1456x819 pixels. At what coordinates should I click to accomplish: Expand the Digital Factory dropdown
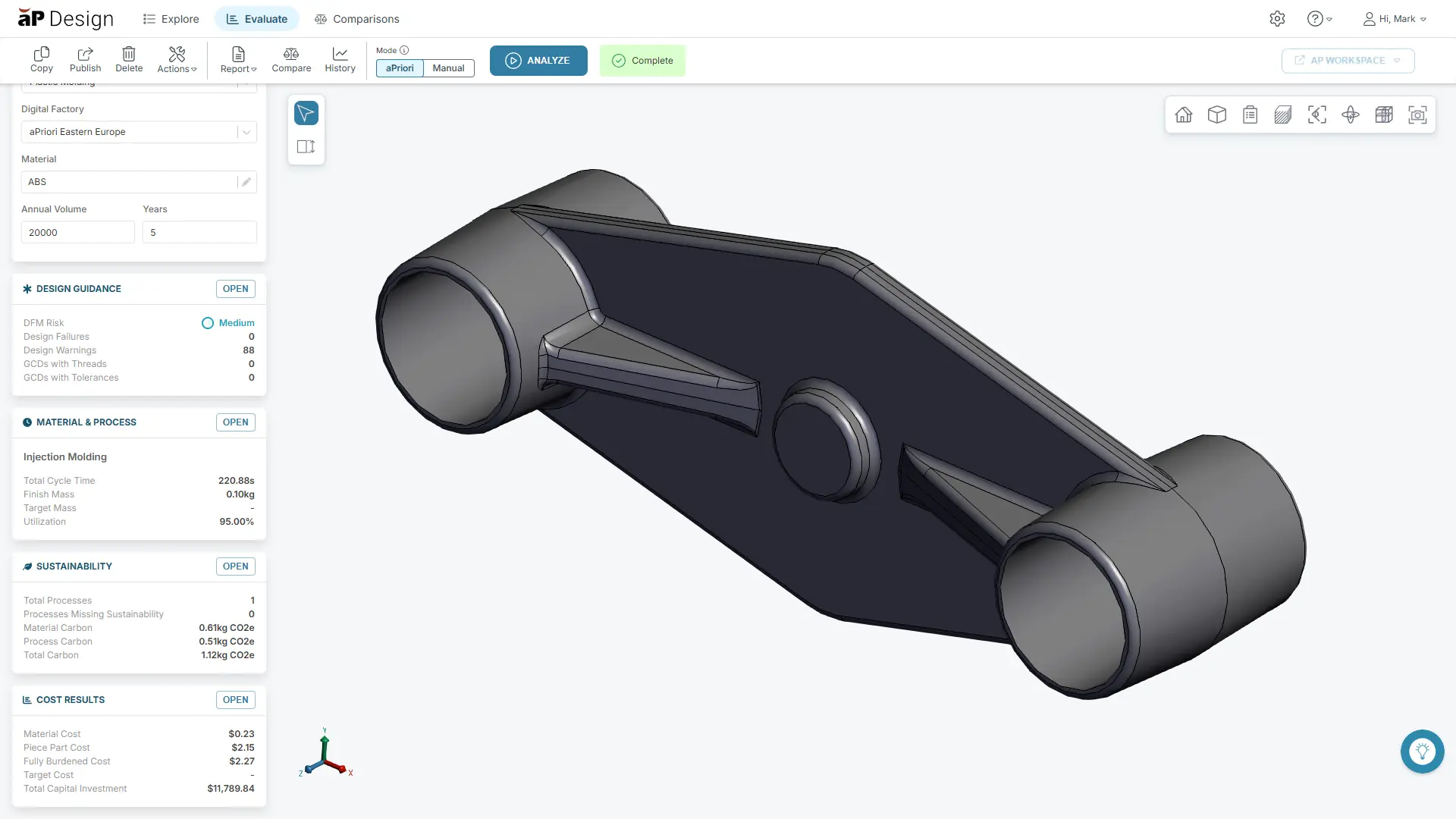(245, 131)
